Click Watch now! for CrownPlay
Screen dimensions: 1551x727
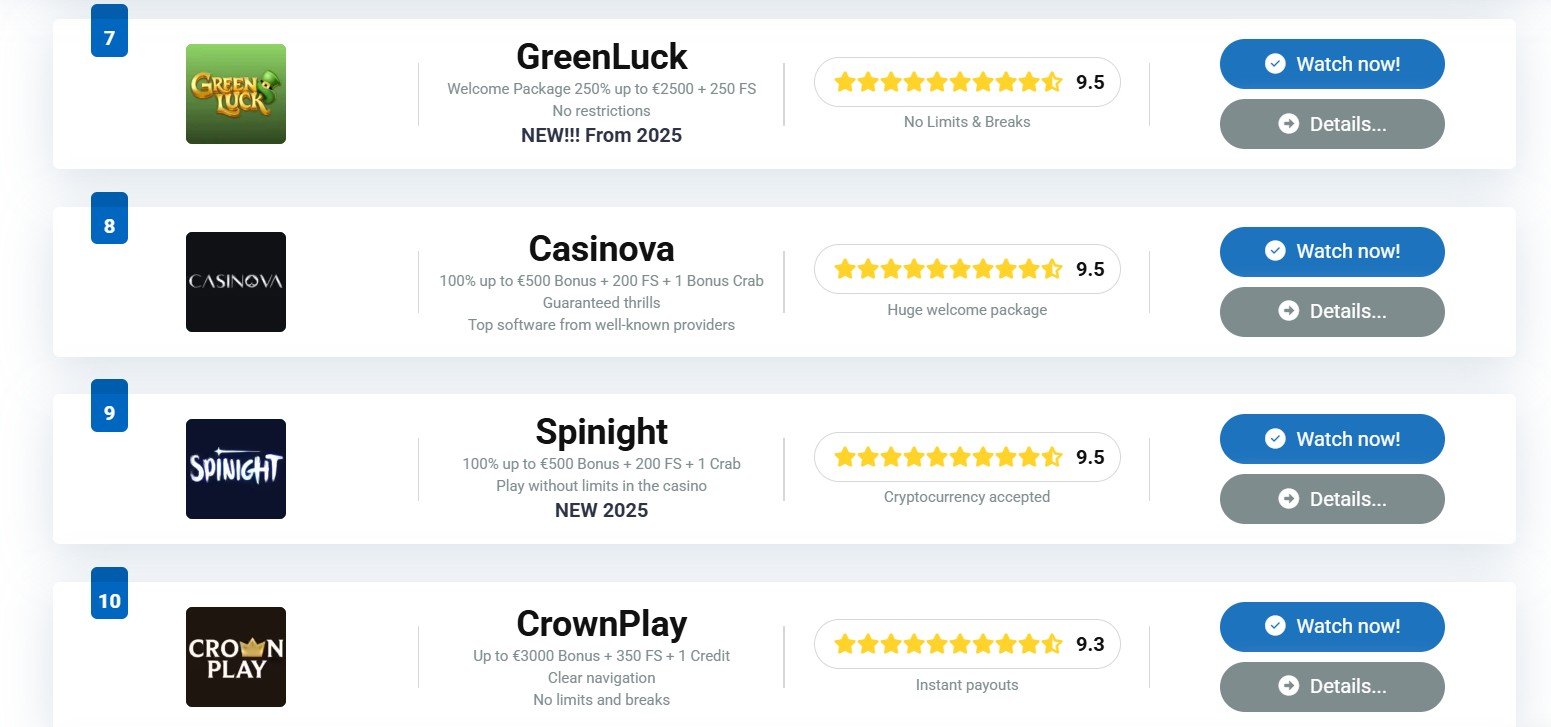pyautogui.click(x=1332, y=626)
